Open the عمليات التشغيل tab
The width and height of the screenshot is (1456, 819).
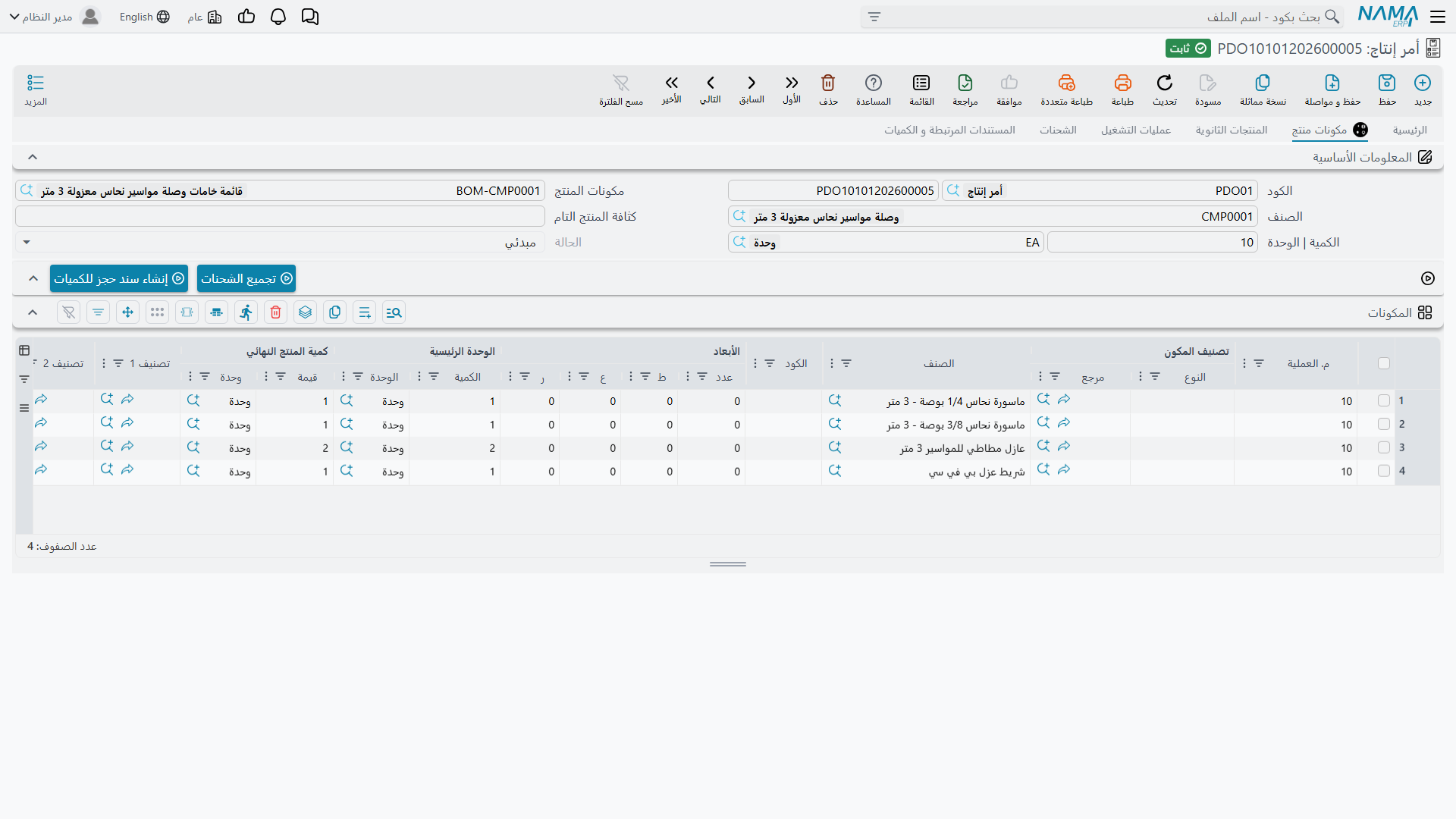(x=1136, y=130)
